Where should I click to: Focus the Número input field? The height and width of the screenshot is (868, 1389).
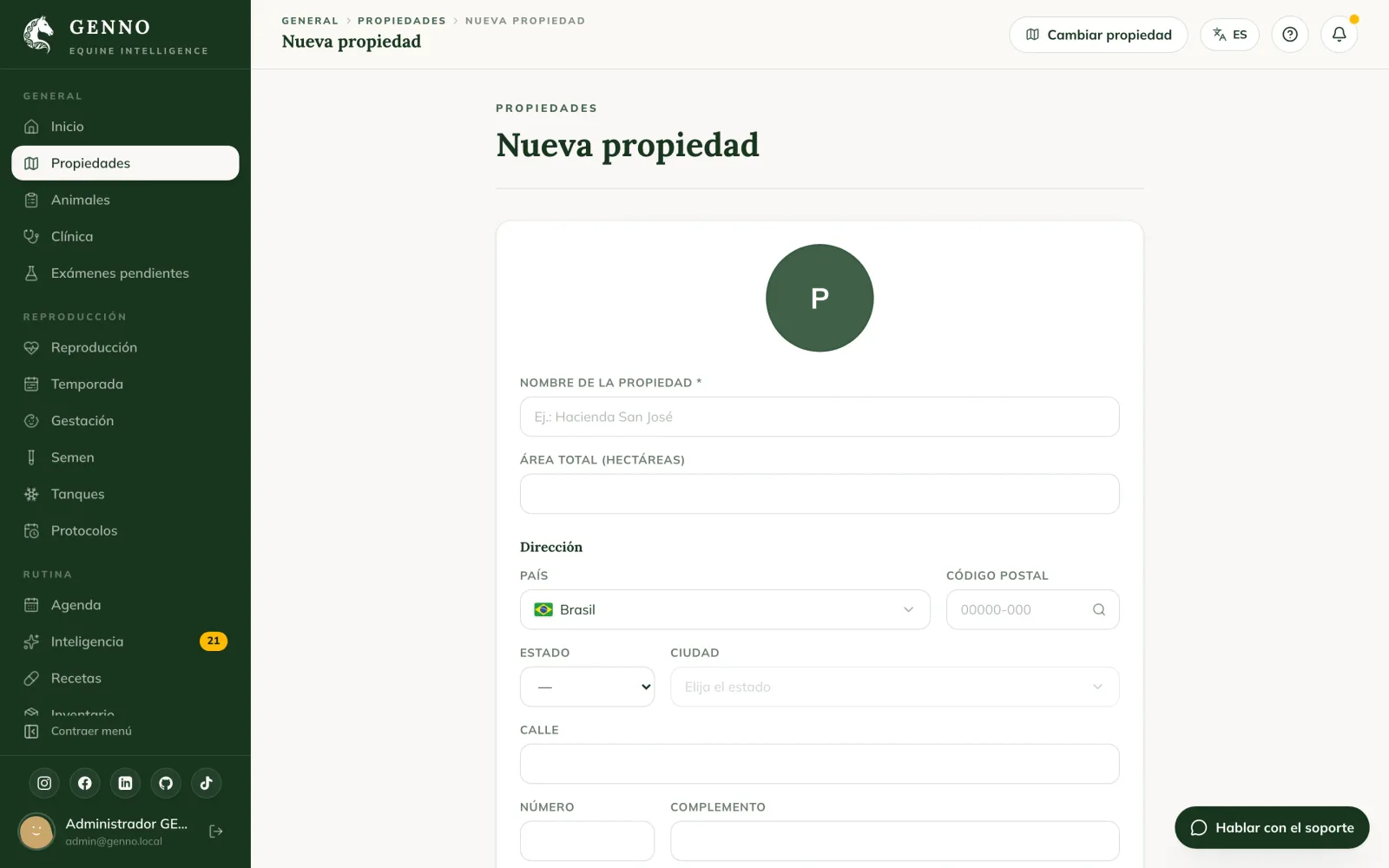[x=587, y=841]
